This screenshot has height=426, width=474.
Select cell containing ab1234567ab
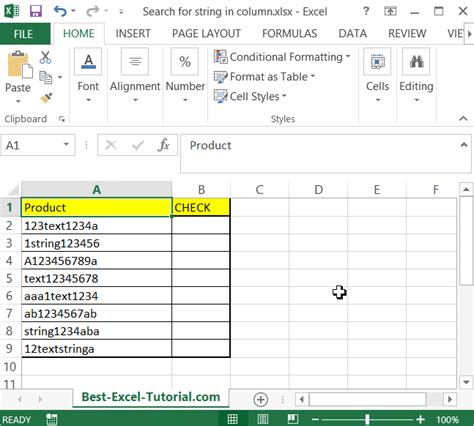coord(97,313)
